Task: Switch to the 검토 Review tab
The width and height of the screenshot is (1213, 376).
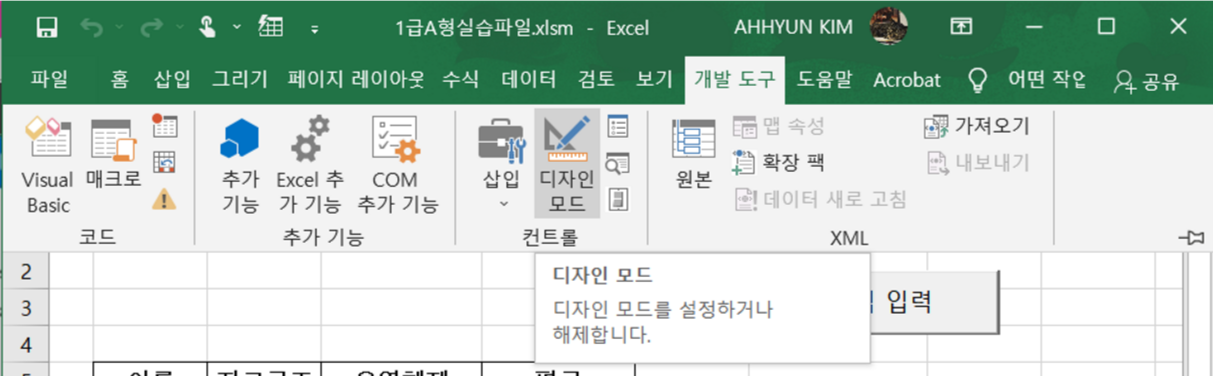Action: point(597,80)
